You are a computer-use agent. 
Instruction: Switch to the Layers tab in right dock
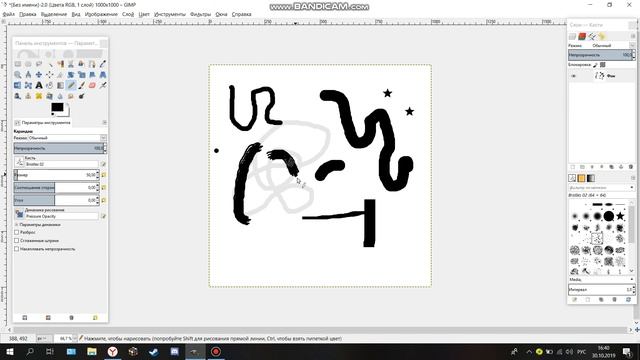573,36
